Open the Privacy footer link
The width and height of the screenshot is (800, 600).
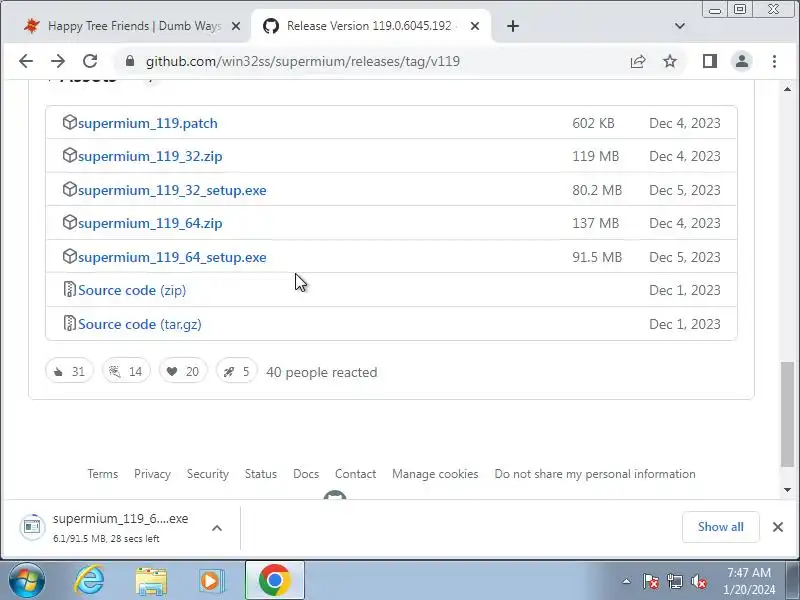pyautogui.click(x=152, y=474)
